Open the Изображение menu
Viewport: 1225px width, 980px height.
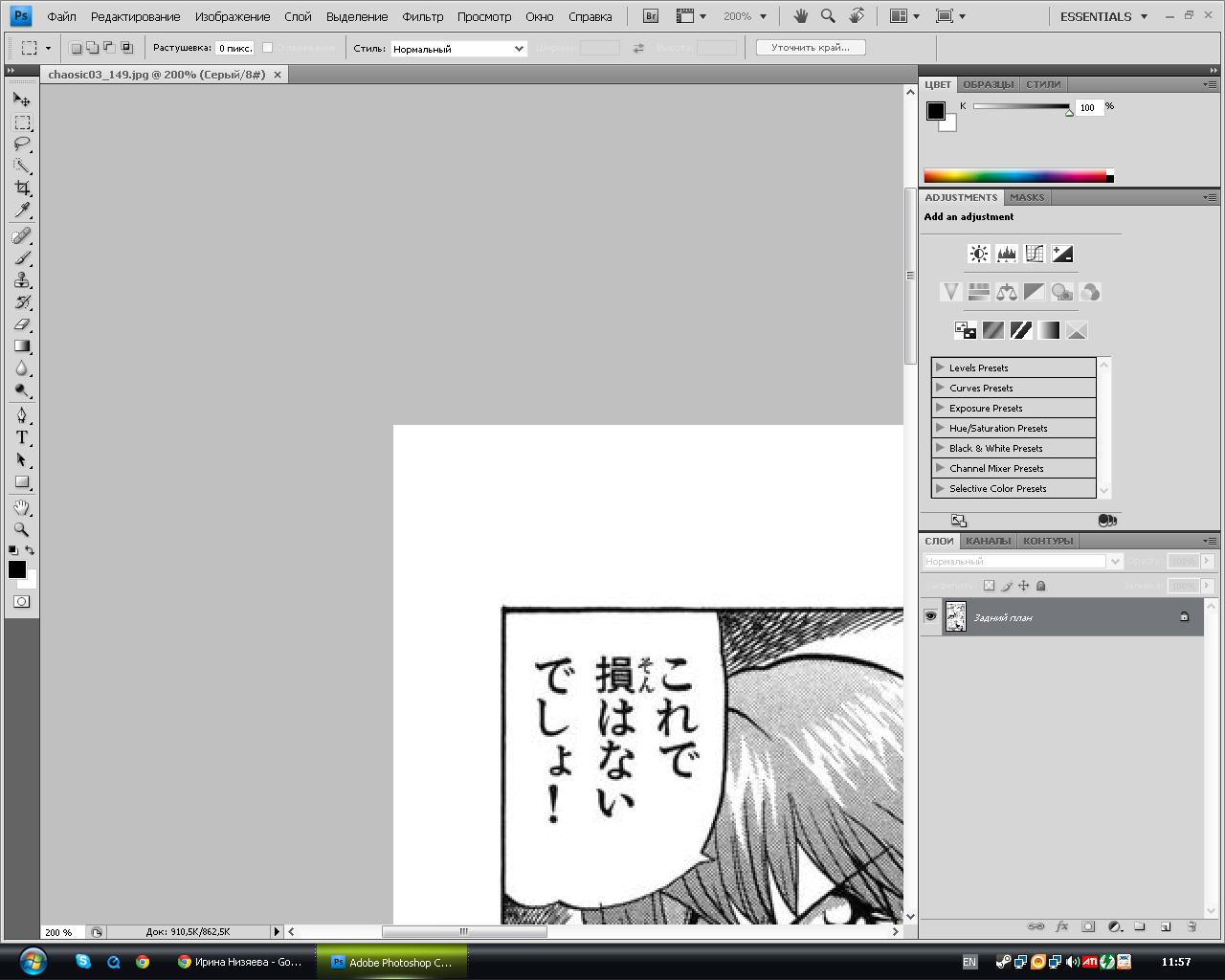233,16
